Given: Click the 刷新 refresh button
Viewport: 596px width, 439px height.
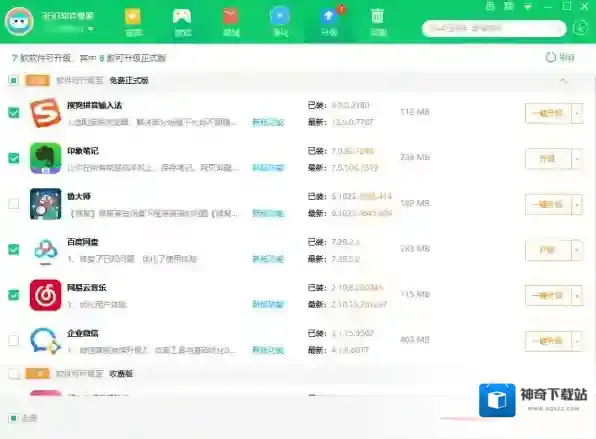Looking at the screenshot, I should point(560,57).
